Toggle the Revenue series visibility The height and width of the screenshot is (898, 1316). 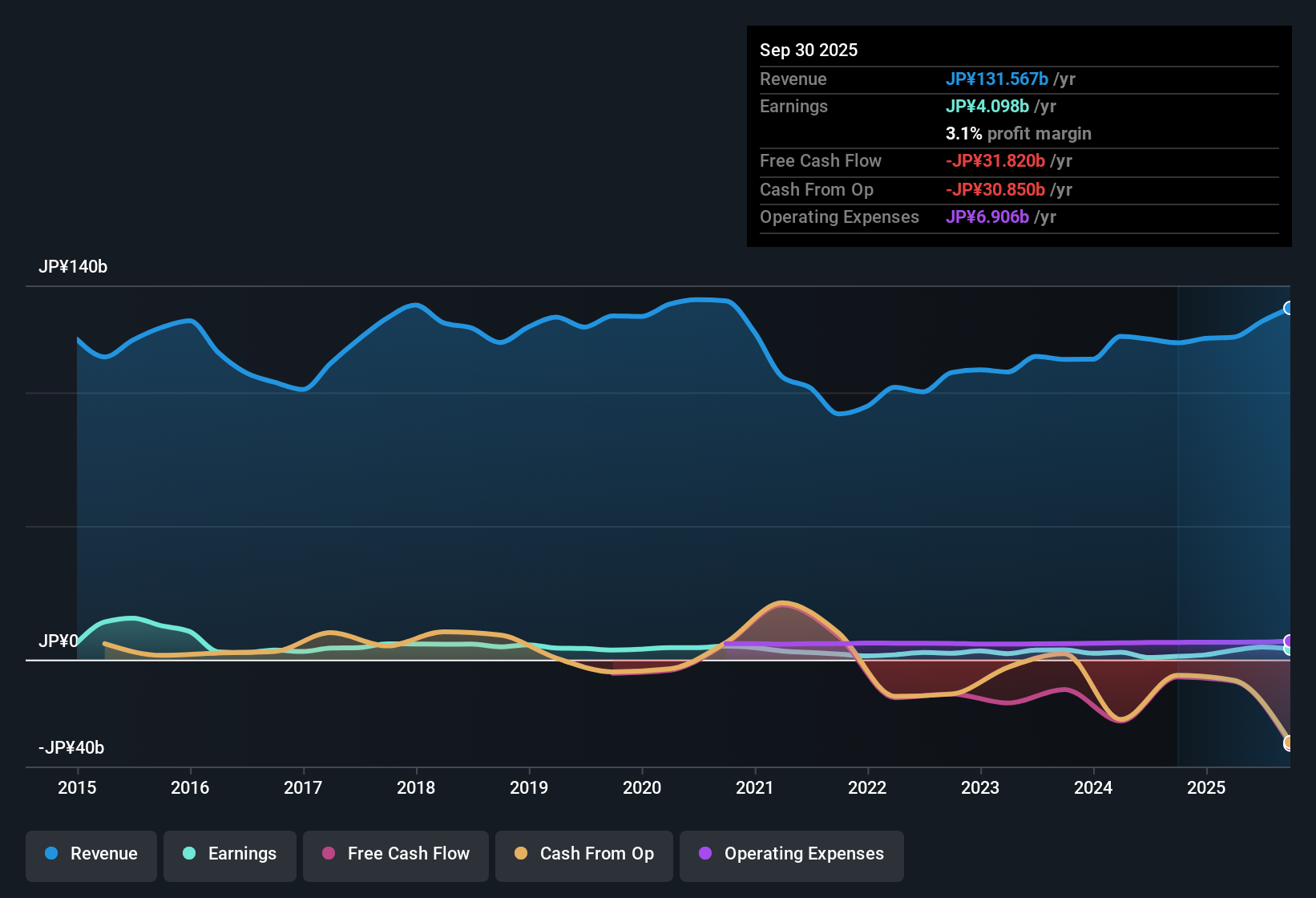click(91, 854)
